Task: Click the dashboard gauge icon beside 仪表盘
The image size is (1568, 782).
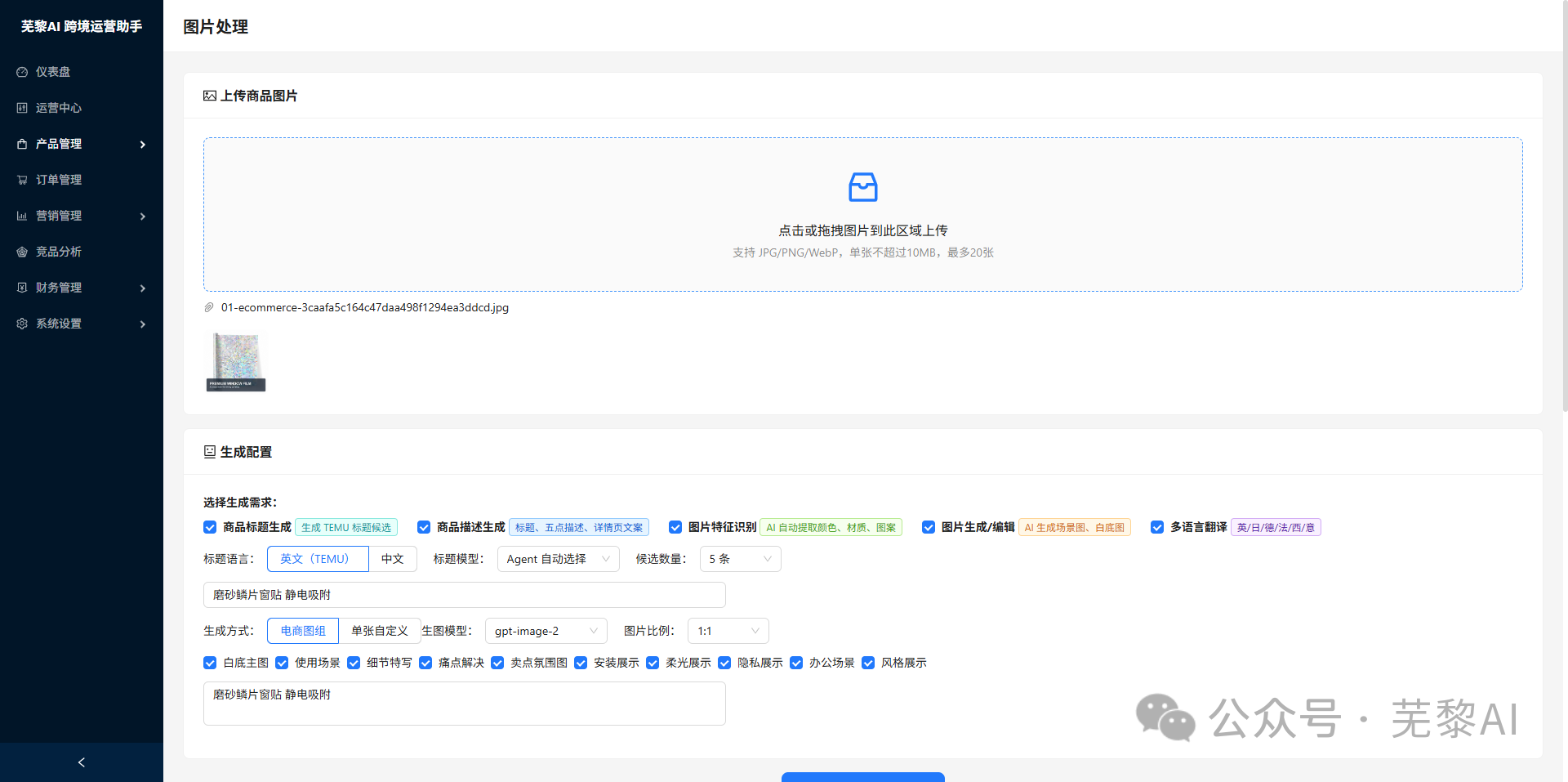Action: tap(22, 72)
